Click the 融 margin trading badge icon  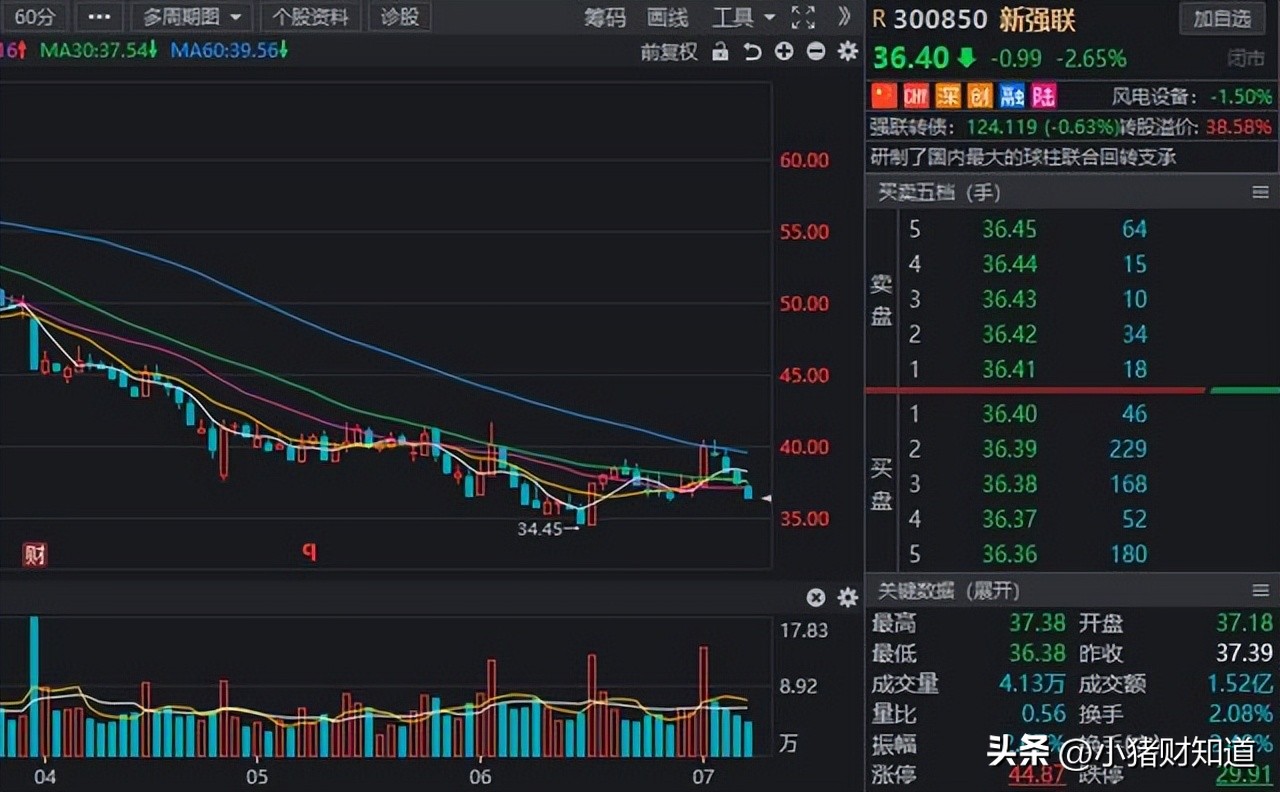pyautogui.click(x=1010, y=96)
